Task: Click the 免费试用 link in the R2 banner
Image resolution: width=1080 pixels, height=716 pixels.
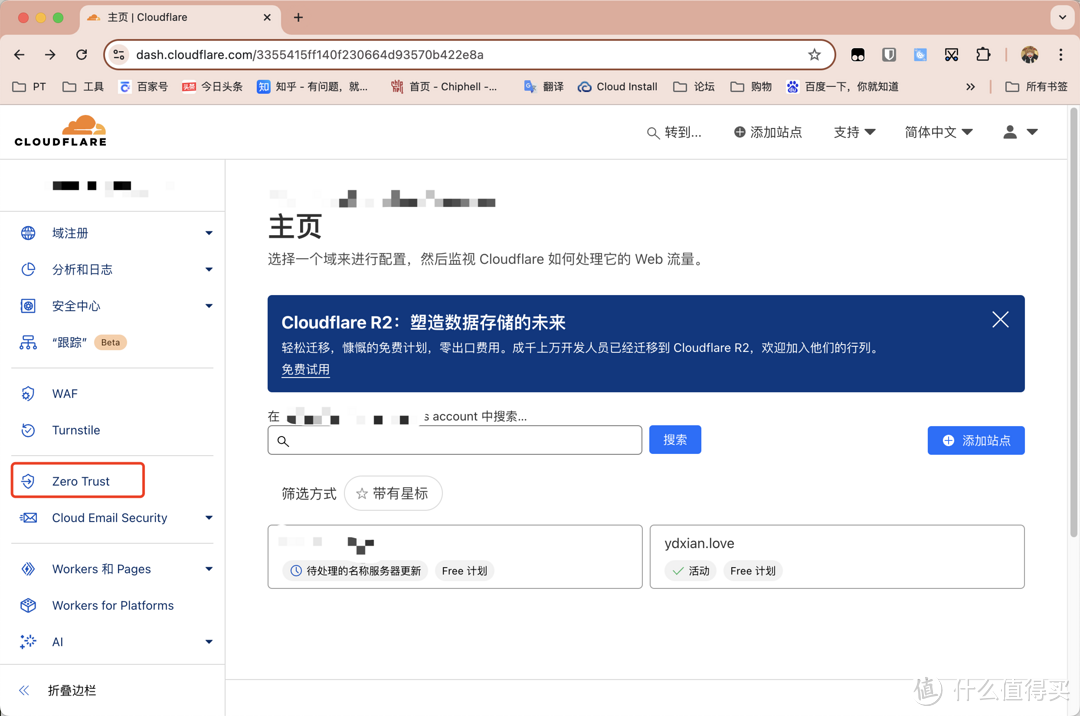Action: (x=305, y=369)
